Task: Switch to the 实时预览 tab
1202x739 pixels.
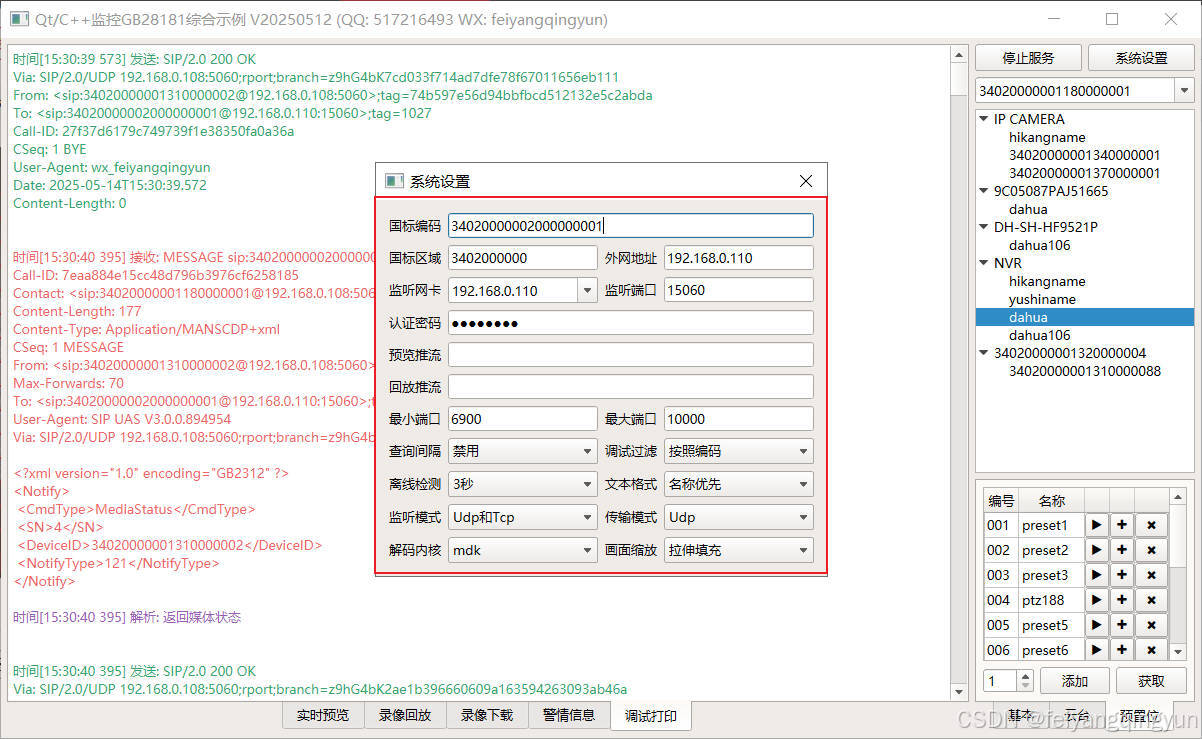Action: [323, 716]
